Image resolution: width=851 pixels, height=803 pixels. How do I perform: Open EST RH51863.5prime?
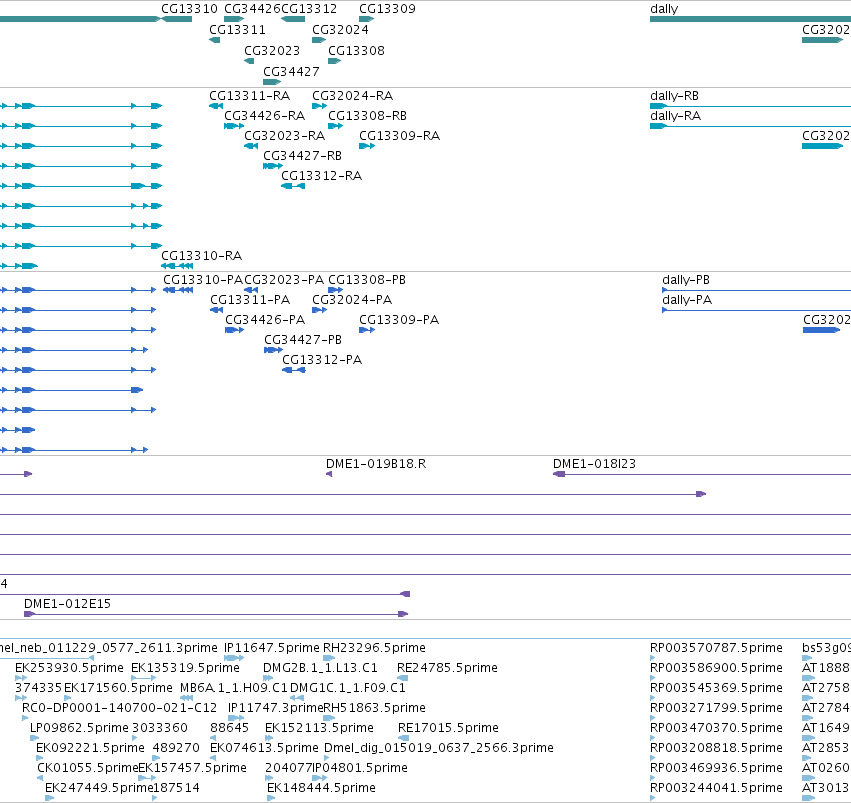(374, 709)
